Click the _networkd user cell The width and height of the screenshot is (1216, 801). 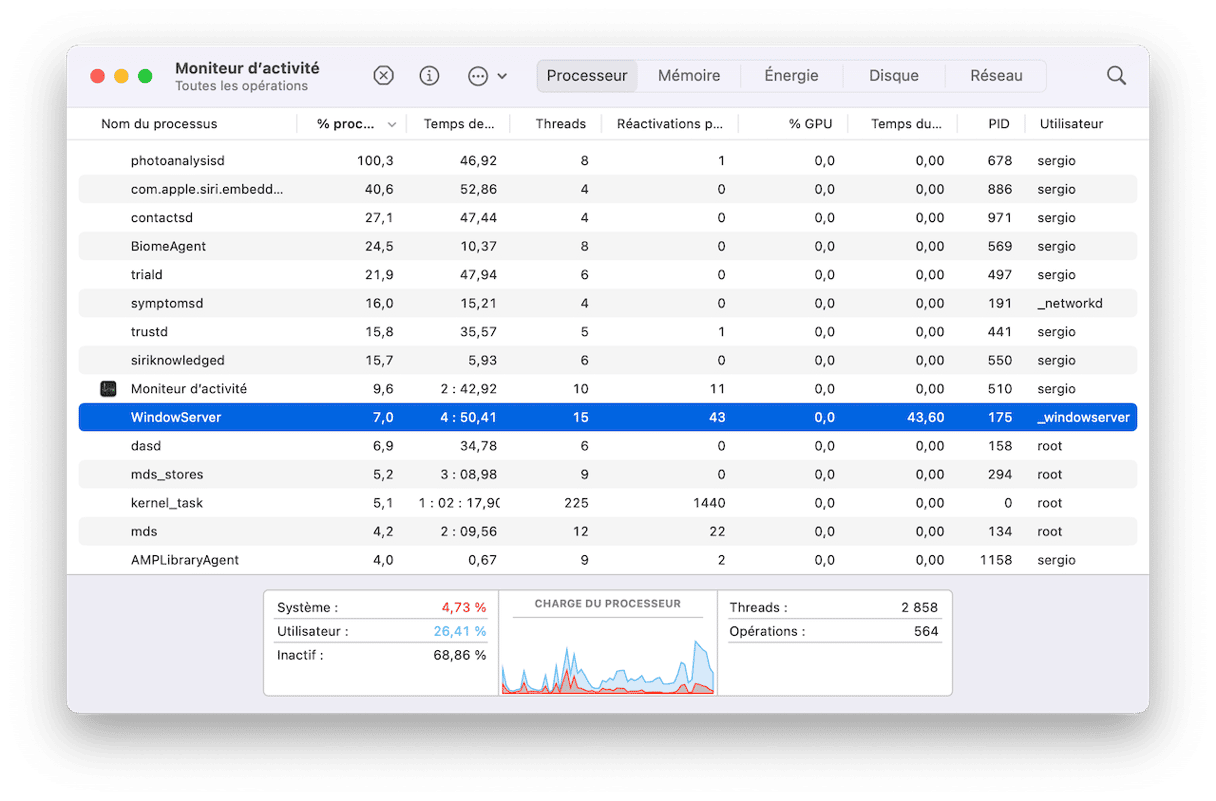[1070, 303]
